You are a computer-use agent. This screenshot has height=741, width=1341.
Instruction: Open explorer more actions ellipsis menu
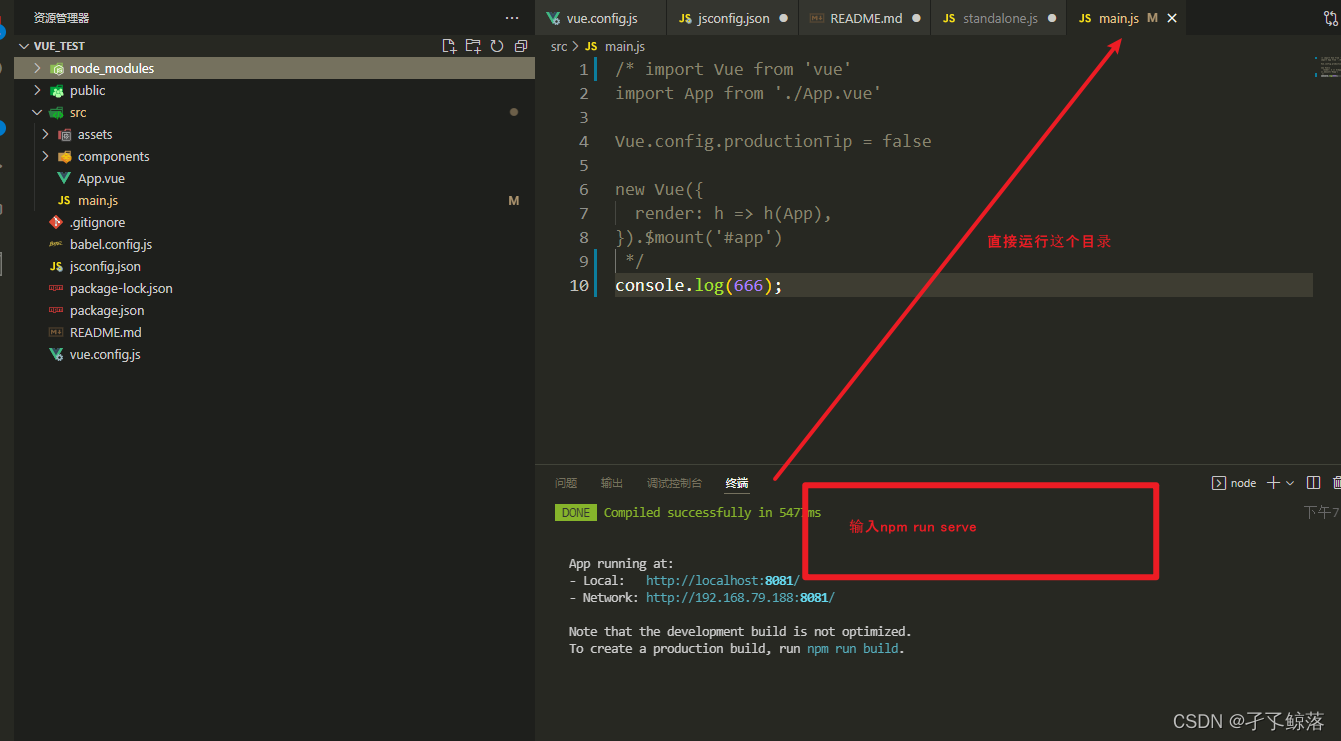coord(512,18)
